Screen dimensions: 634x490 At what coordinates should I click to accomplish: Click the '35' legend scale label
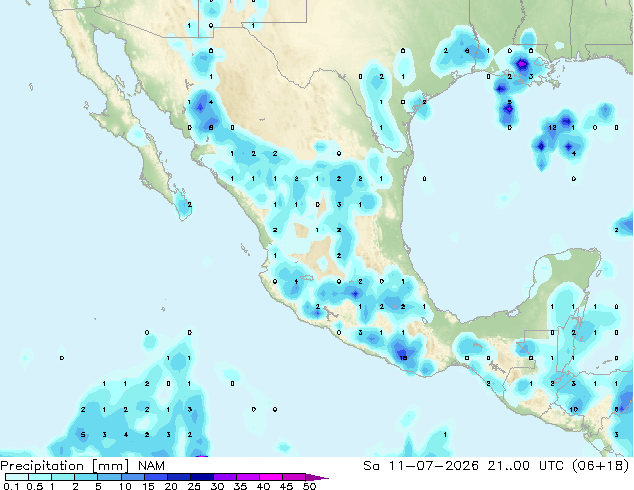pyautogui.click(x=240, y=486)
